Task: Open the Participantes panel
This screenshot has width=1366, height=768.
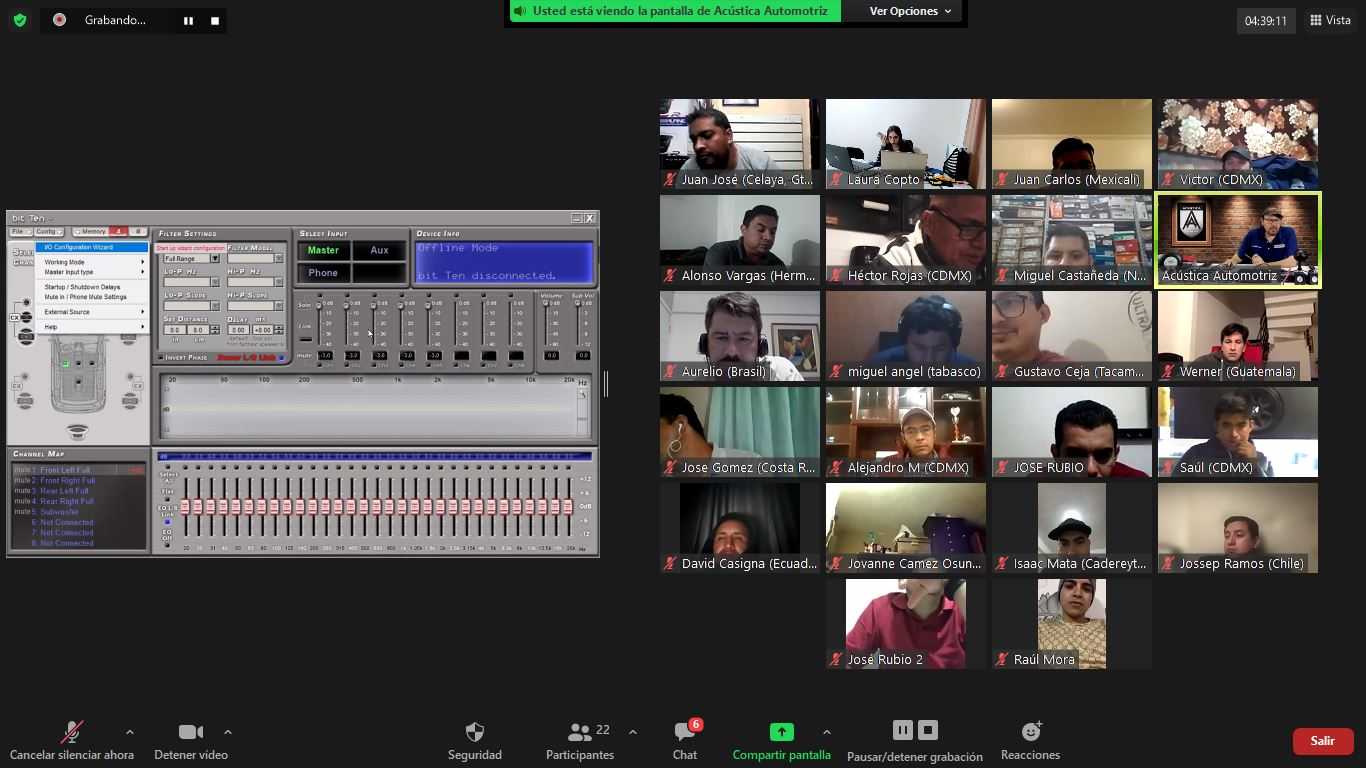Action: pos(580,740)
